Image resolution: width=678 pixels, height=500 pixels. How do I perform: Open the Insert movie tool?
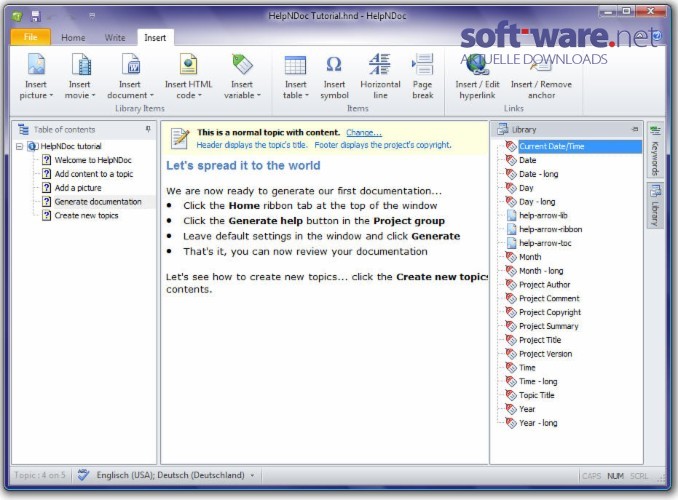(x=80, y=76)
